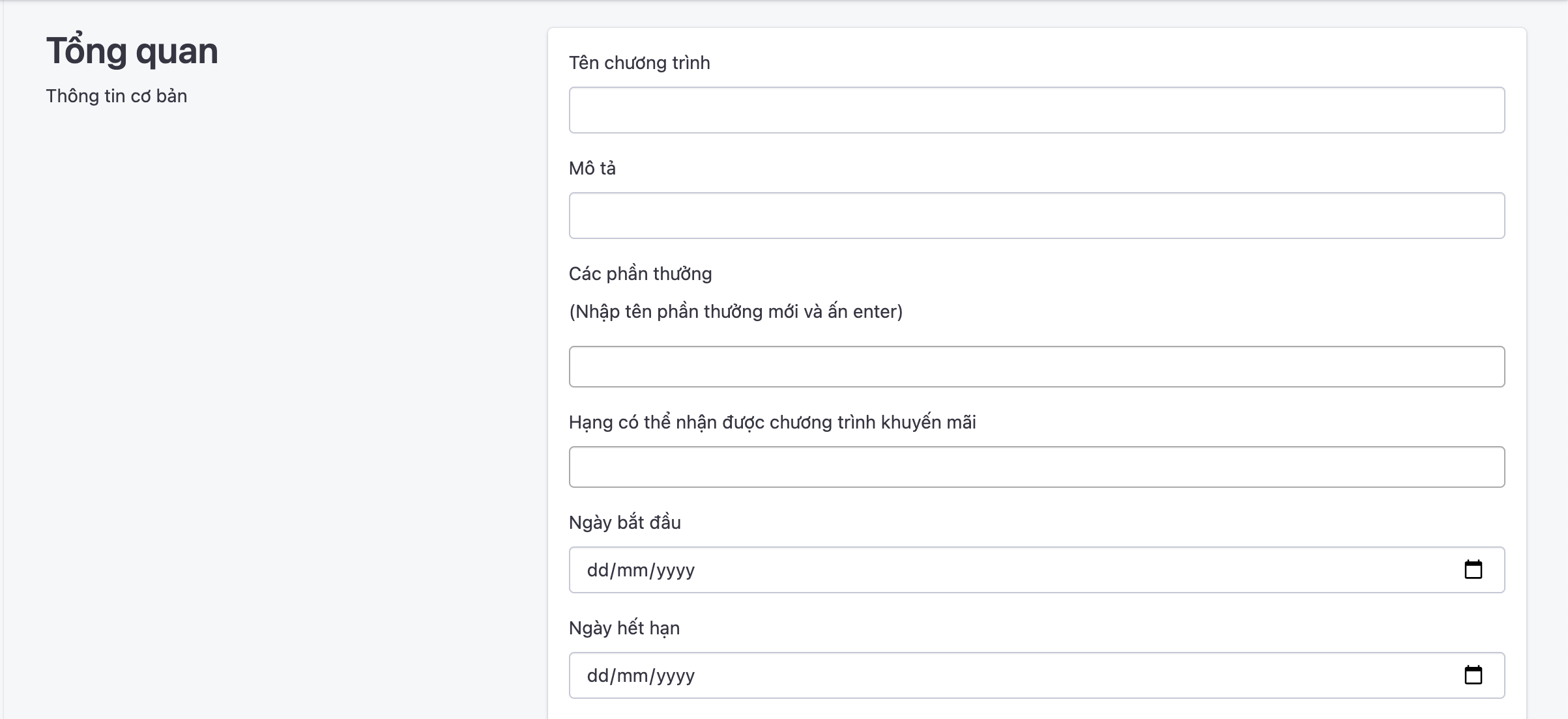The width and height of the screenshot is (1568, 719).
Task: Click the Tổng quan heading
Action: pos(132,51)
